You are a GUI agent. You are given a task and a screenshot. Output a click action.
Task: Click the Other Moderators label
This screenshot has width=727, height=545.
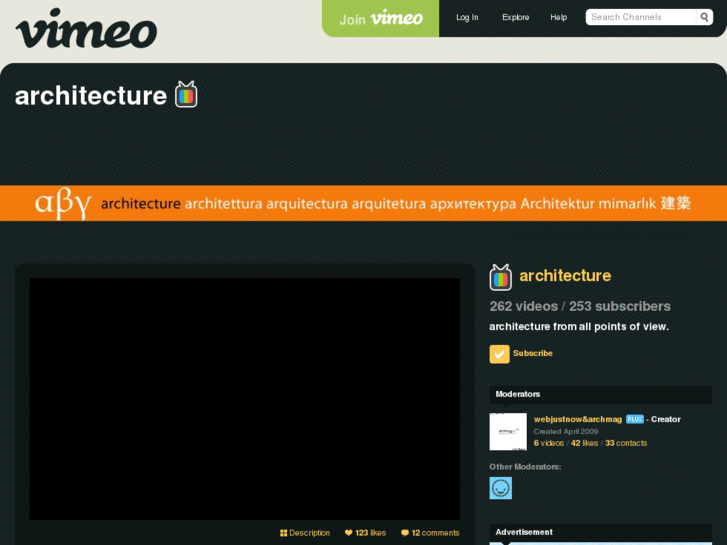[x=525, y=467]
